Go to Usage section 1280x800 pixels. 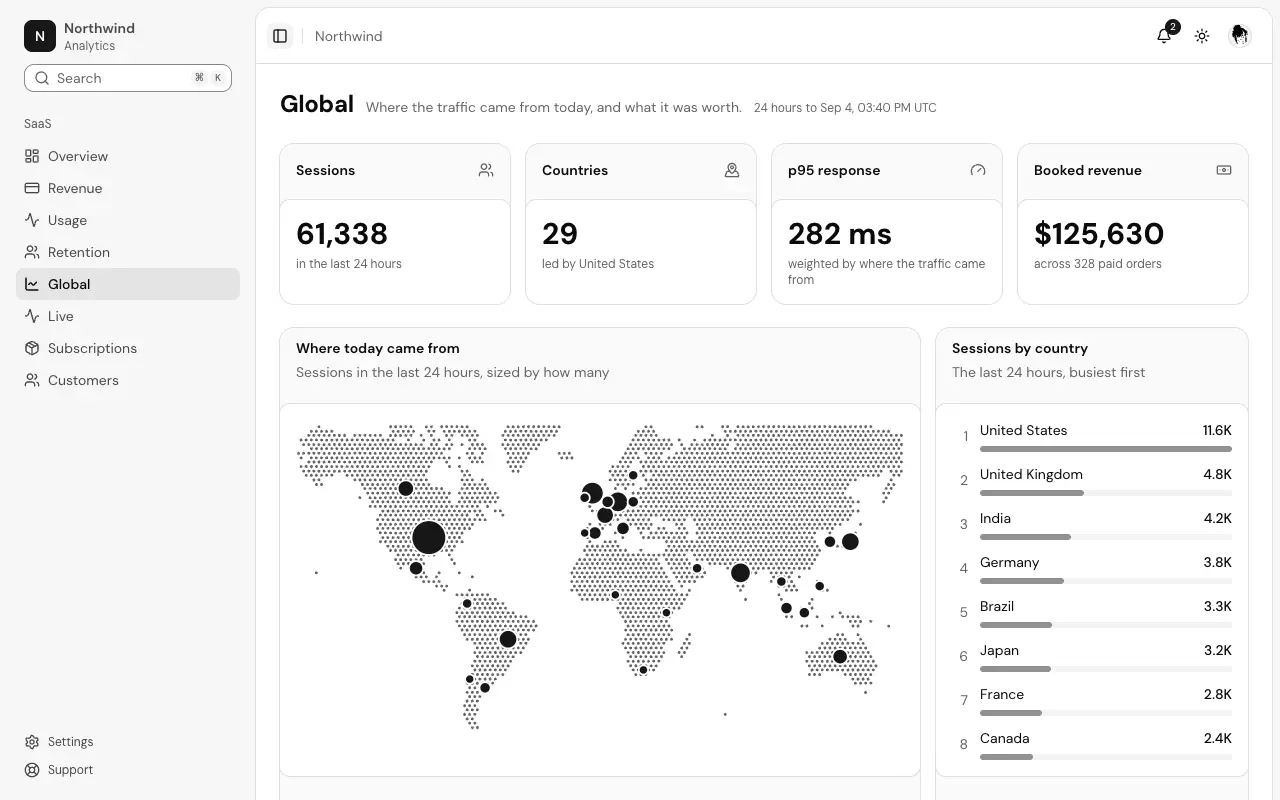128,220
